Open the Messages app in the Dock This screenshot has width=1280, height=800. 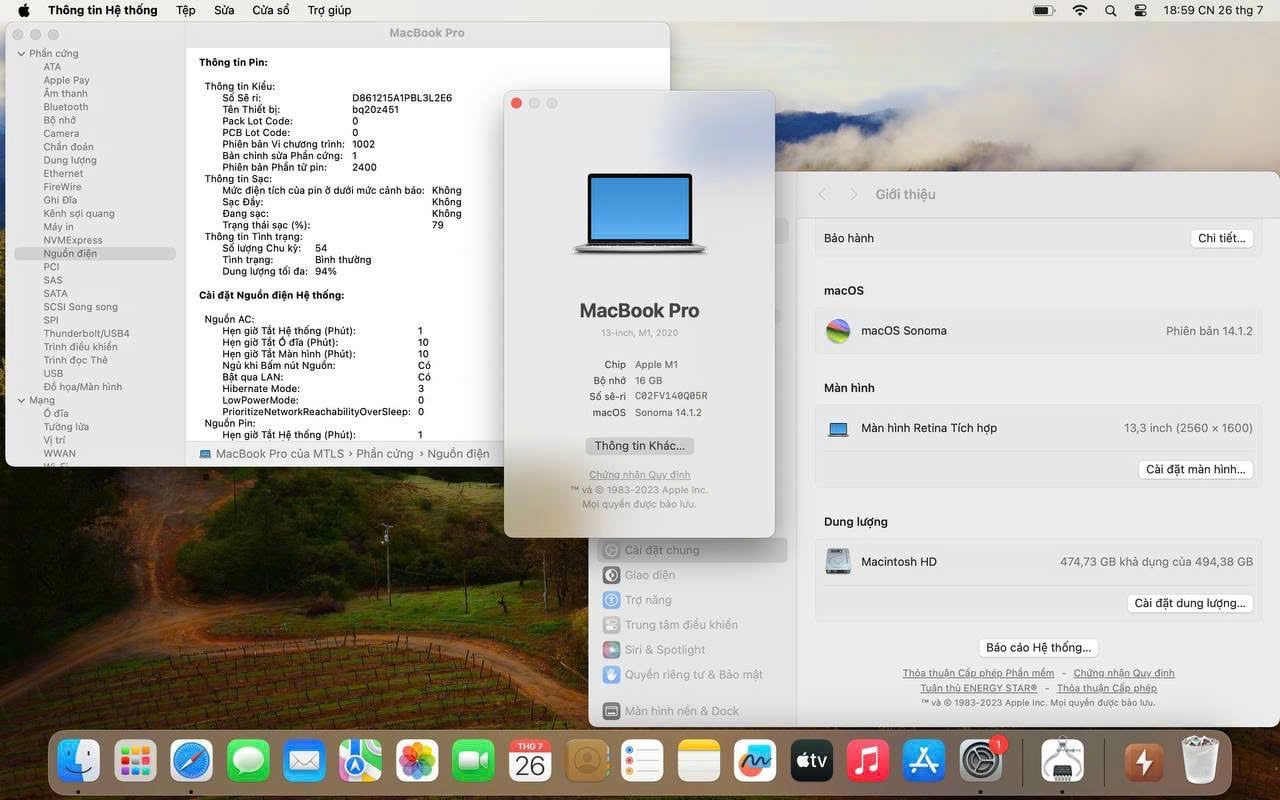[248, 761]
